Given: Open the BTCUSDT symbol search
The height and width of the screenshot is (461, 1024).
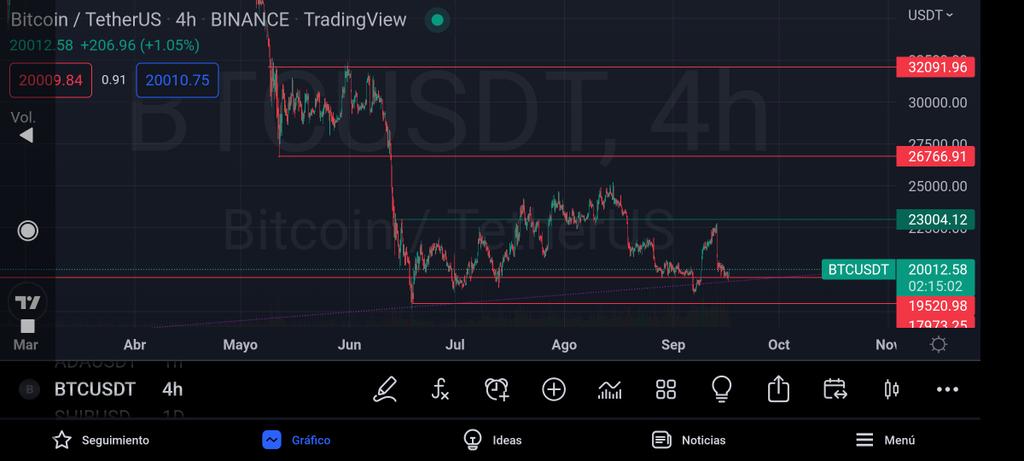Looking at the screenshot, I should click(x=95, y=390).
